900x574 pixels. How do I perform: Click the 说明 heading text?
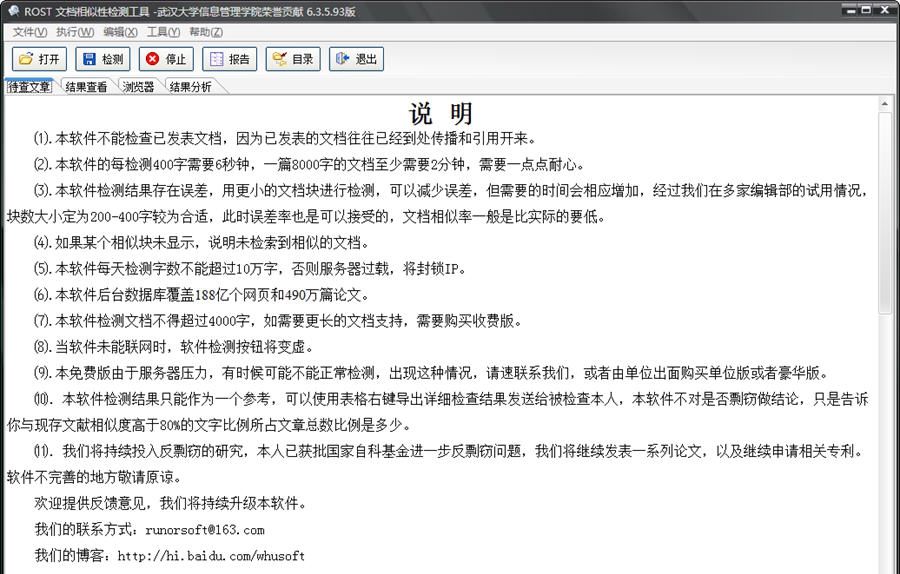[441, 114]
